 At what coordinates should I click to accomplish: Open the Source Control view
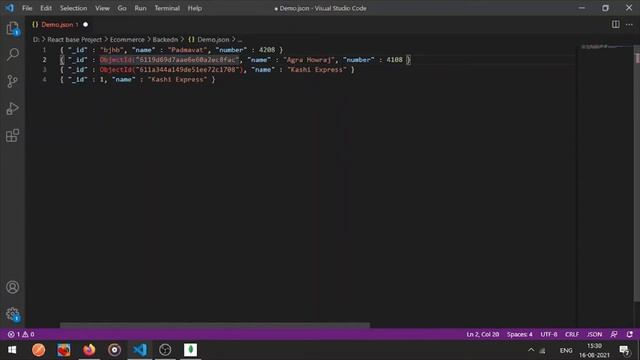13,81
